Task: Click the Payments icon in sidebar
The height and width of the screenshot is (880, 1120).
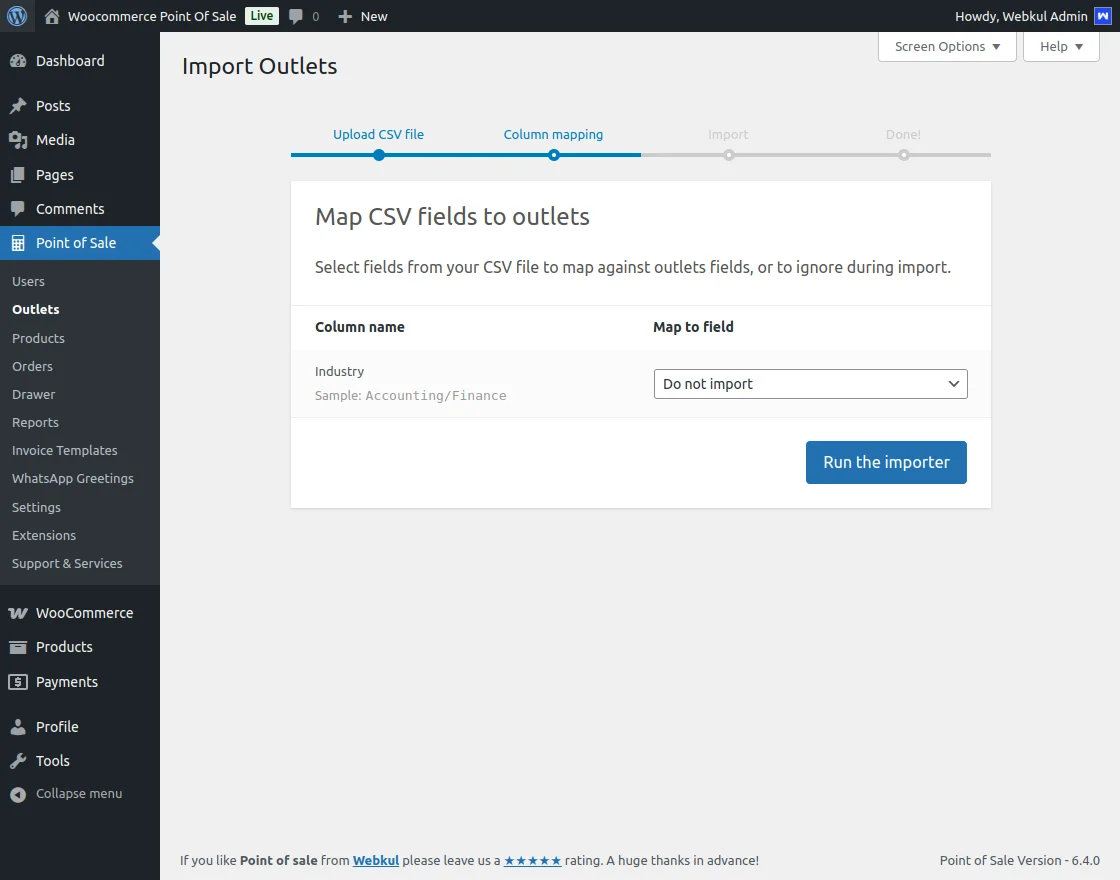Action: click(x=18, y=682)
